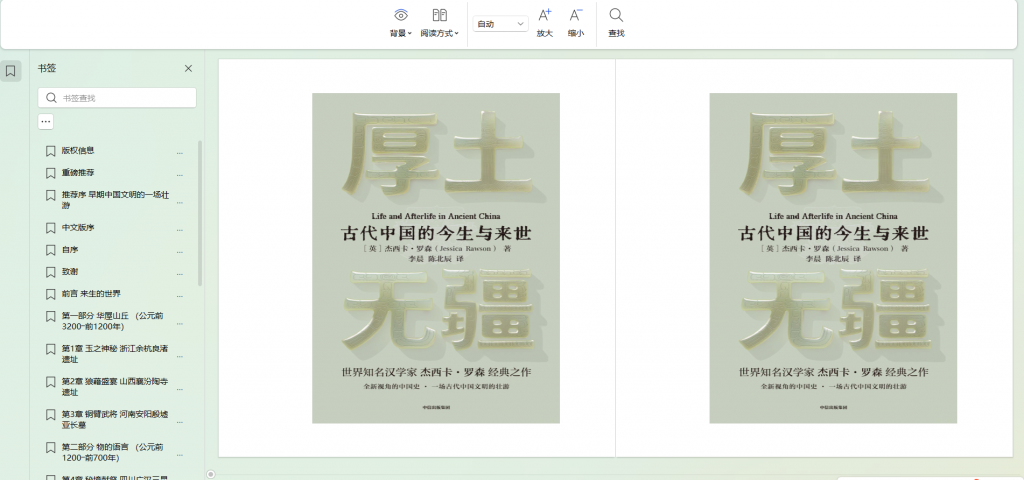
Task: Click the 缩小 zoom out icon
Action: tap(575, 15)
